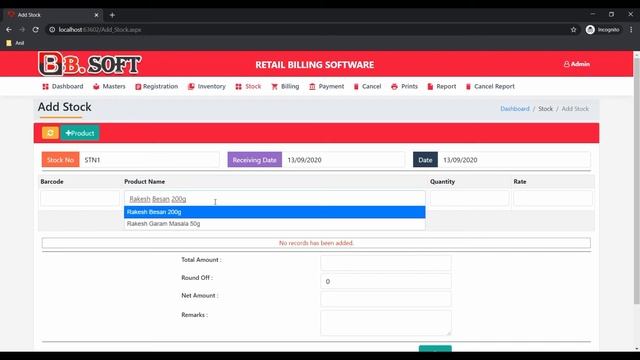Click the Billing cart icon
640x360 pixels.
point(274,87)
